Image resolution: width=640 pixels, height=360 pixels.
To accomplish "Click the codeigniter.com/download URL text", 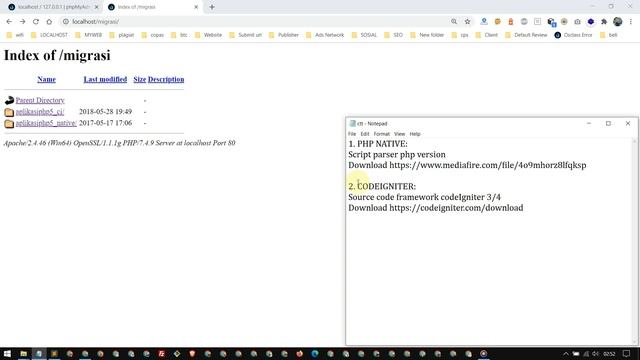I will 456,208.
